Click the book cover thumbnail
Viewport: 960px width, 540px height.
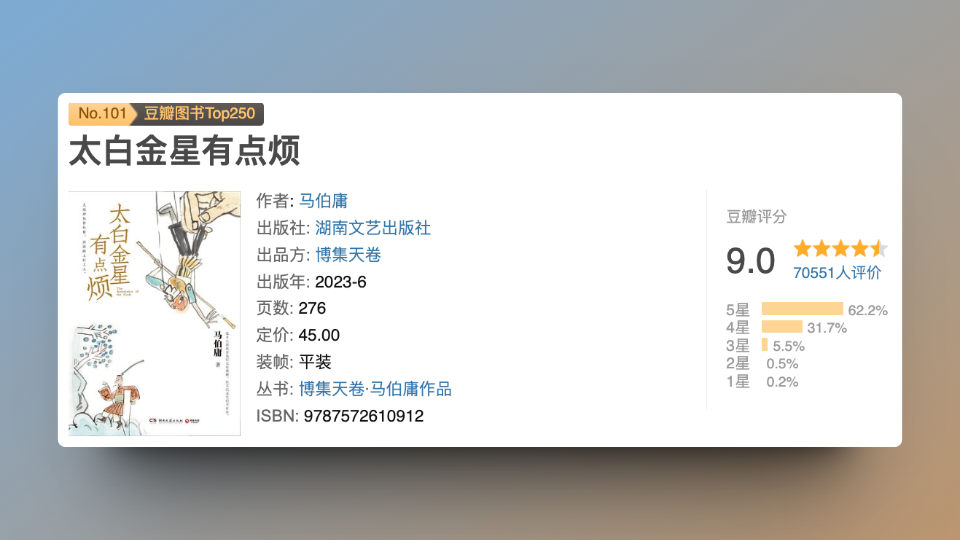click(x=154, y=313)
